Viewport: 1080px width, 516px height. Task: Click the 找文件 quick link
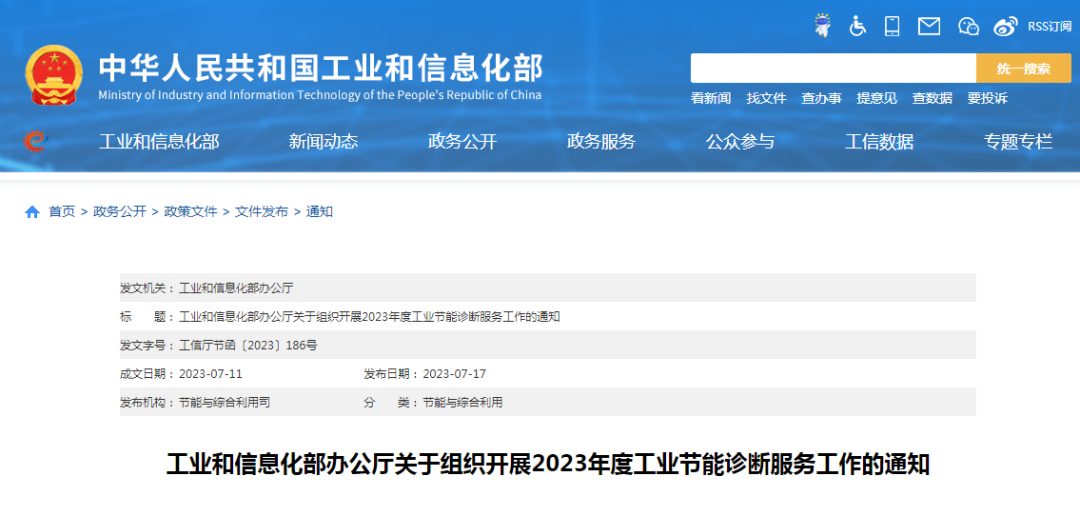[766, 98]
